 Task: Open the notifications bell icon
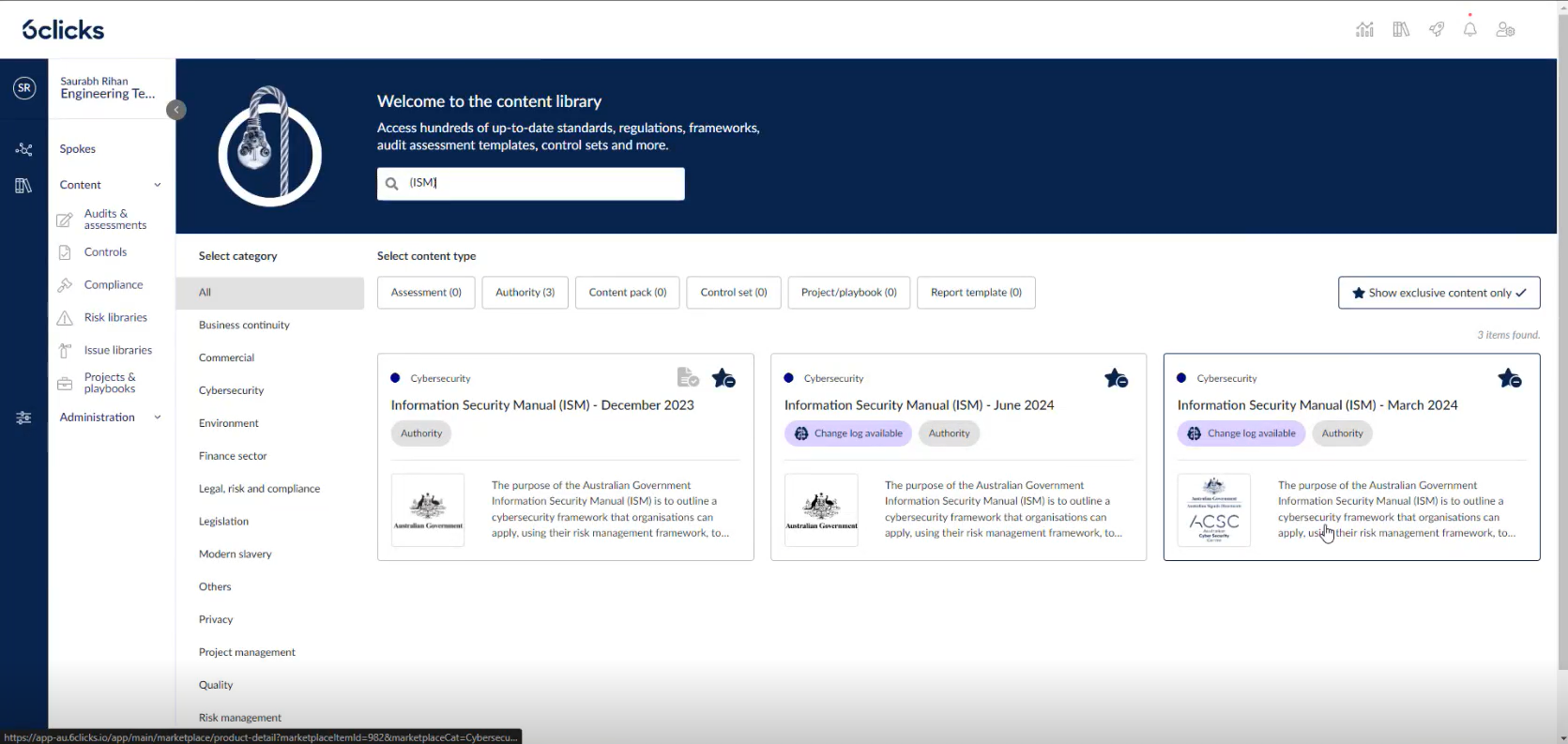[x=1469, y=29]
